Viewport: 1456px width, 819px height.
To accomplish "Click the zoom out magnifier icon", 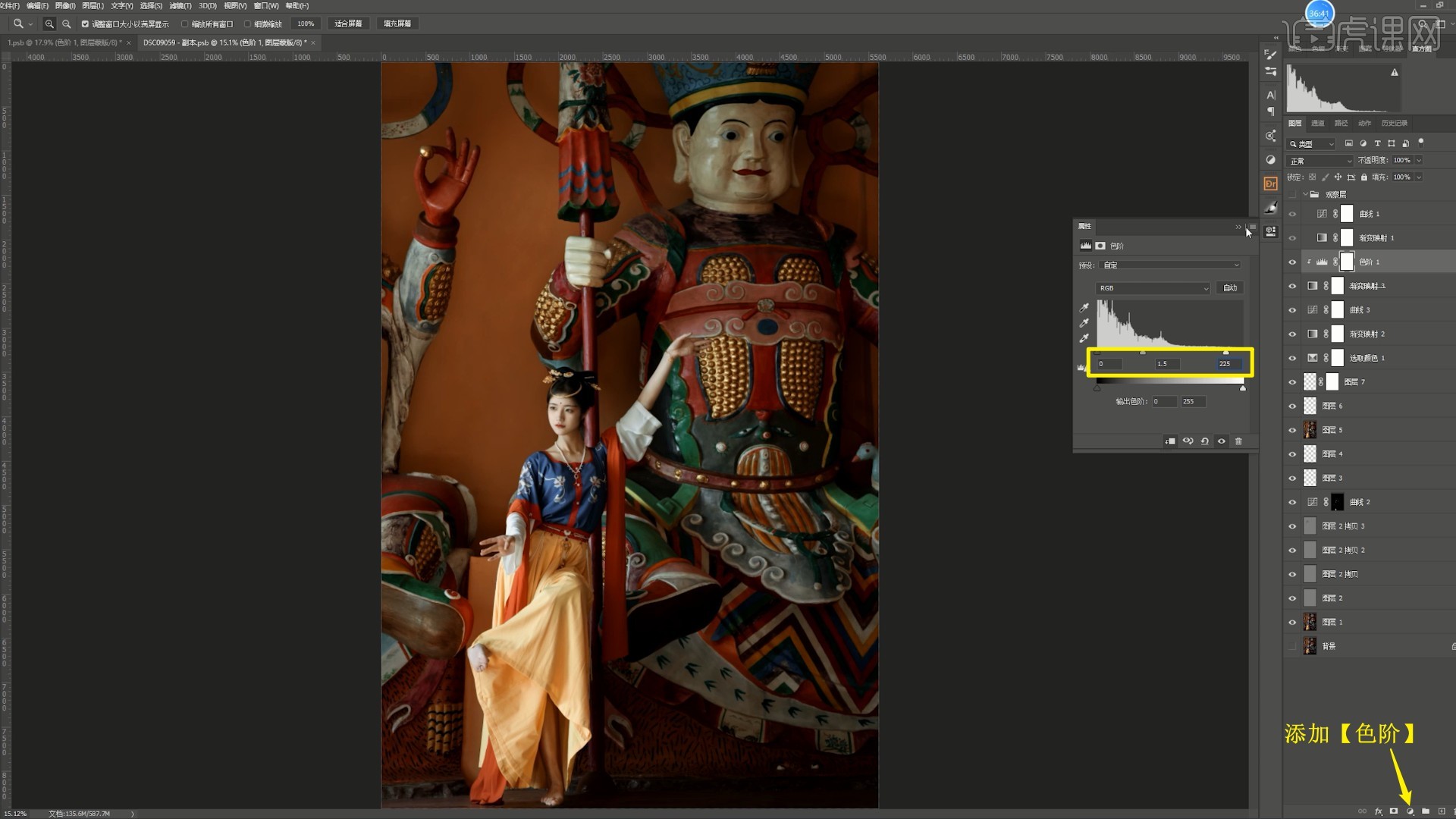I will 66,24.
